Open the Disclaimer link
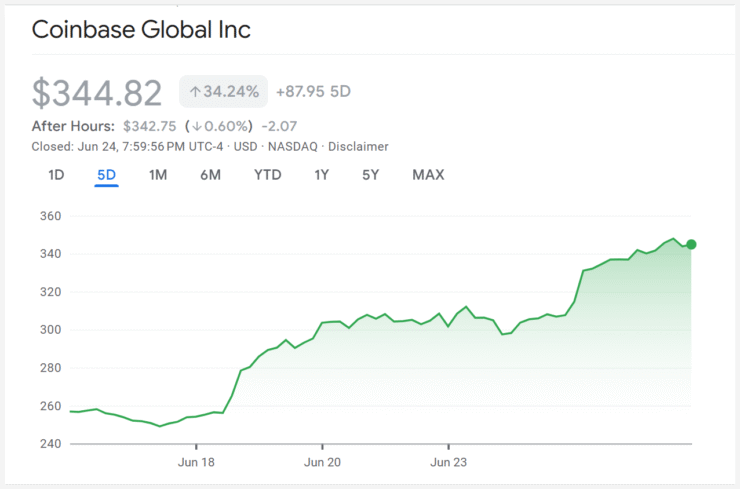 [x=358, y=147]
